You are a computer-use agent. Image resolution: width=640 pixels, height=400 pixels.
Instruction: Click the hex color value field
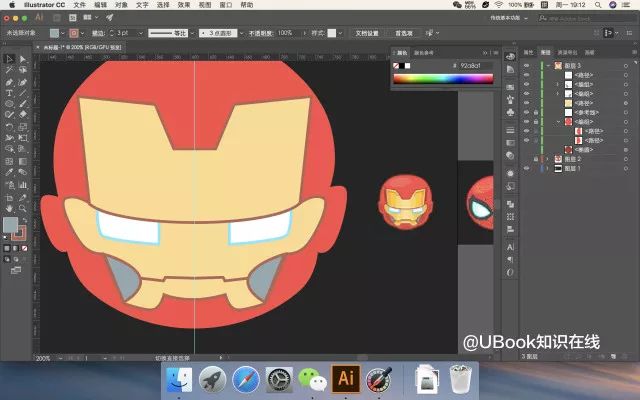click(x=476, y=65)
